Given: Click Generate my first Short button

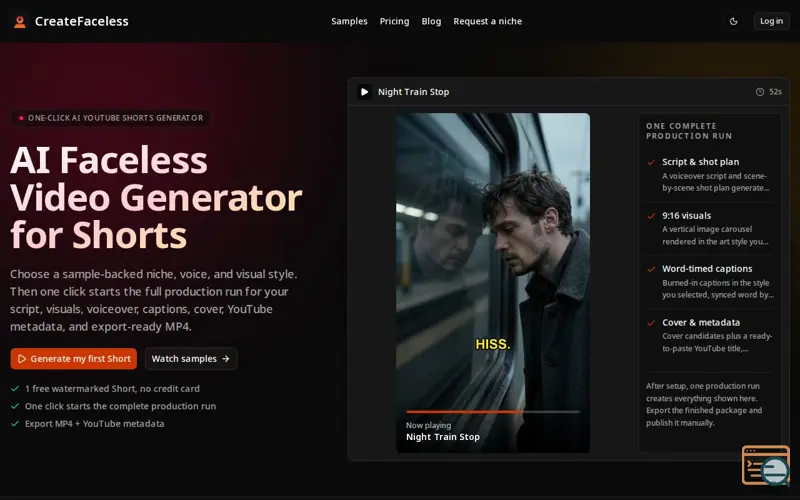Looking at the screenshot, I should (x=73, y=359).
